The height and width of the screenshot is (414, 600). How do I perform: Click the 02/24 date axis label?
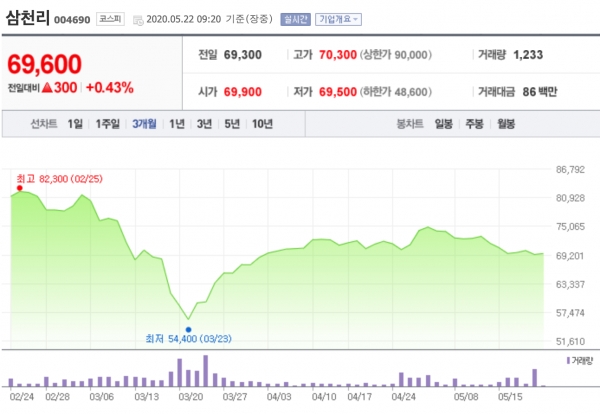coord(21,397)
